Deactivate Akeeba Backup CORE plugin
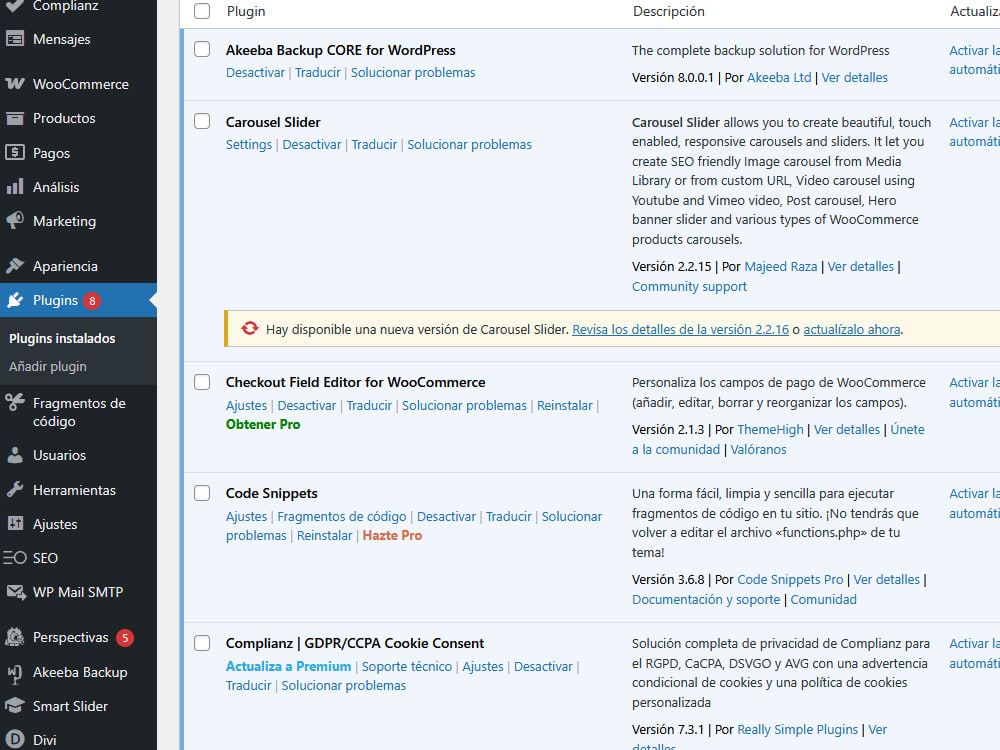Viewport: 1000px width, 750px height. (255, 73)
